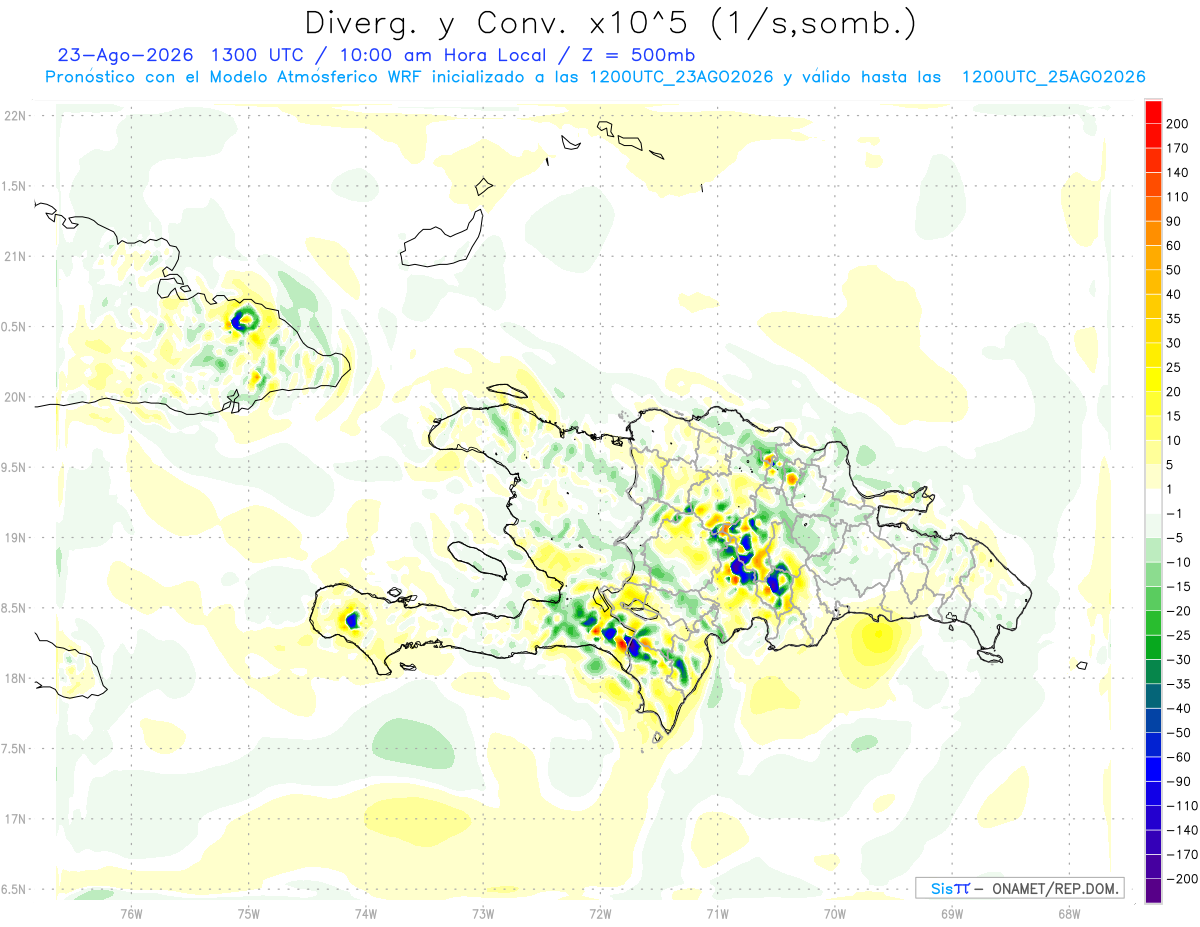Click the -50 color scale value
This screenshot has height=927, width=1200.
[x=1177, y=732]
